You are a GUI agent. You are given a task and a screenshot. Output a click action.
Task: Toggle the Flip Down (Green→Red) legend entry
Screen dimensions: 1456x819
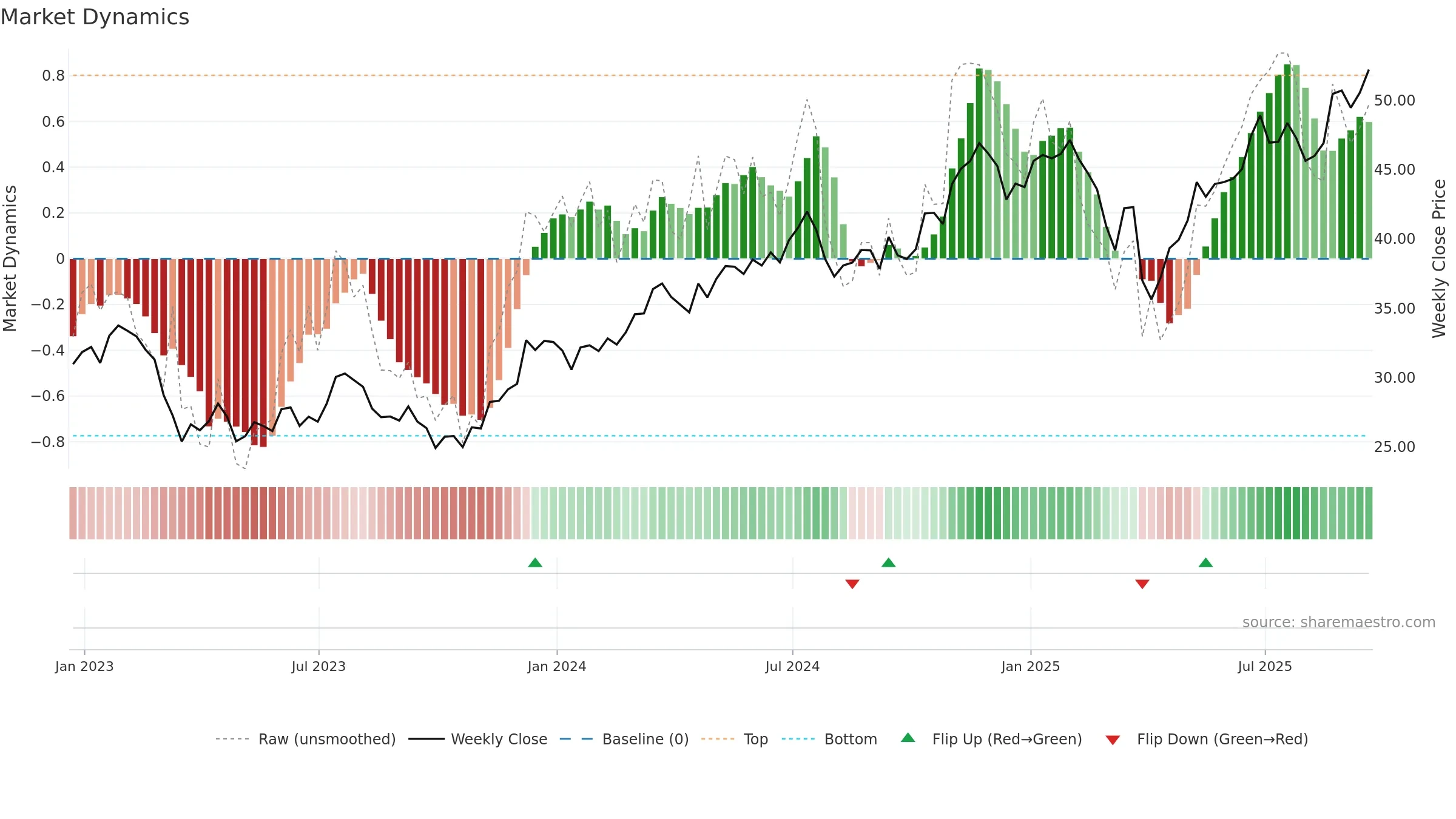click(x=1207, y=739)
